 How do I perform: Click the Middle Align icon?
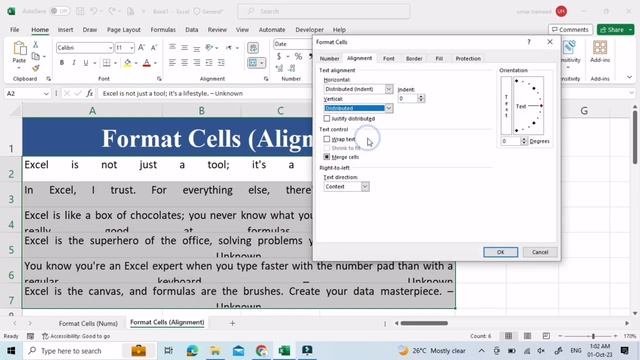[x=184, y=48]
